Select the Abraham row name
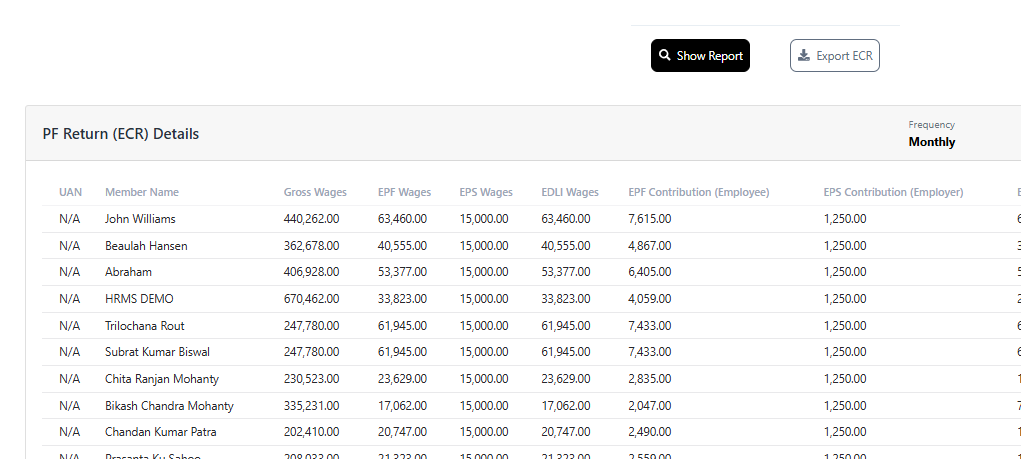Viewport: 1021px width, 459px height. tap(128, 272)
